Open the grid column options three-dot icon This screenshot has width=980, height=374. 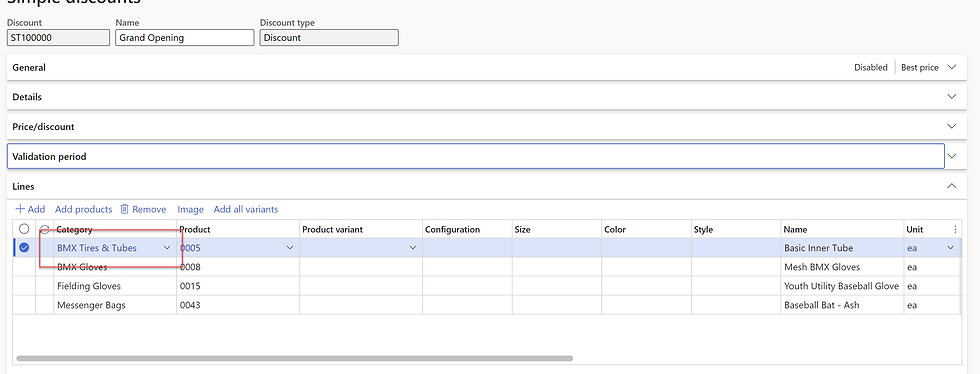pyautogui.click(x=955, y=230)
